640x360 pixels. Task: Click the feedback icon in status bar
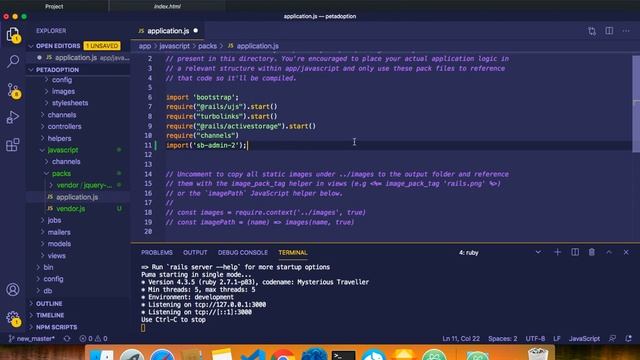(x=612, y=338)
